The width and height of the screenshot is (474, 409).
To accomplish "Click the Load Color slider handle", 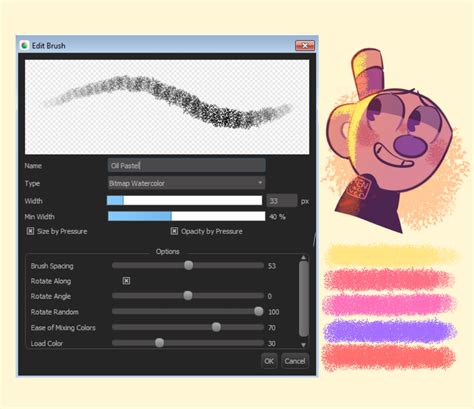I will pos(160,343).
